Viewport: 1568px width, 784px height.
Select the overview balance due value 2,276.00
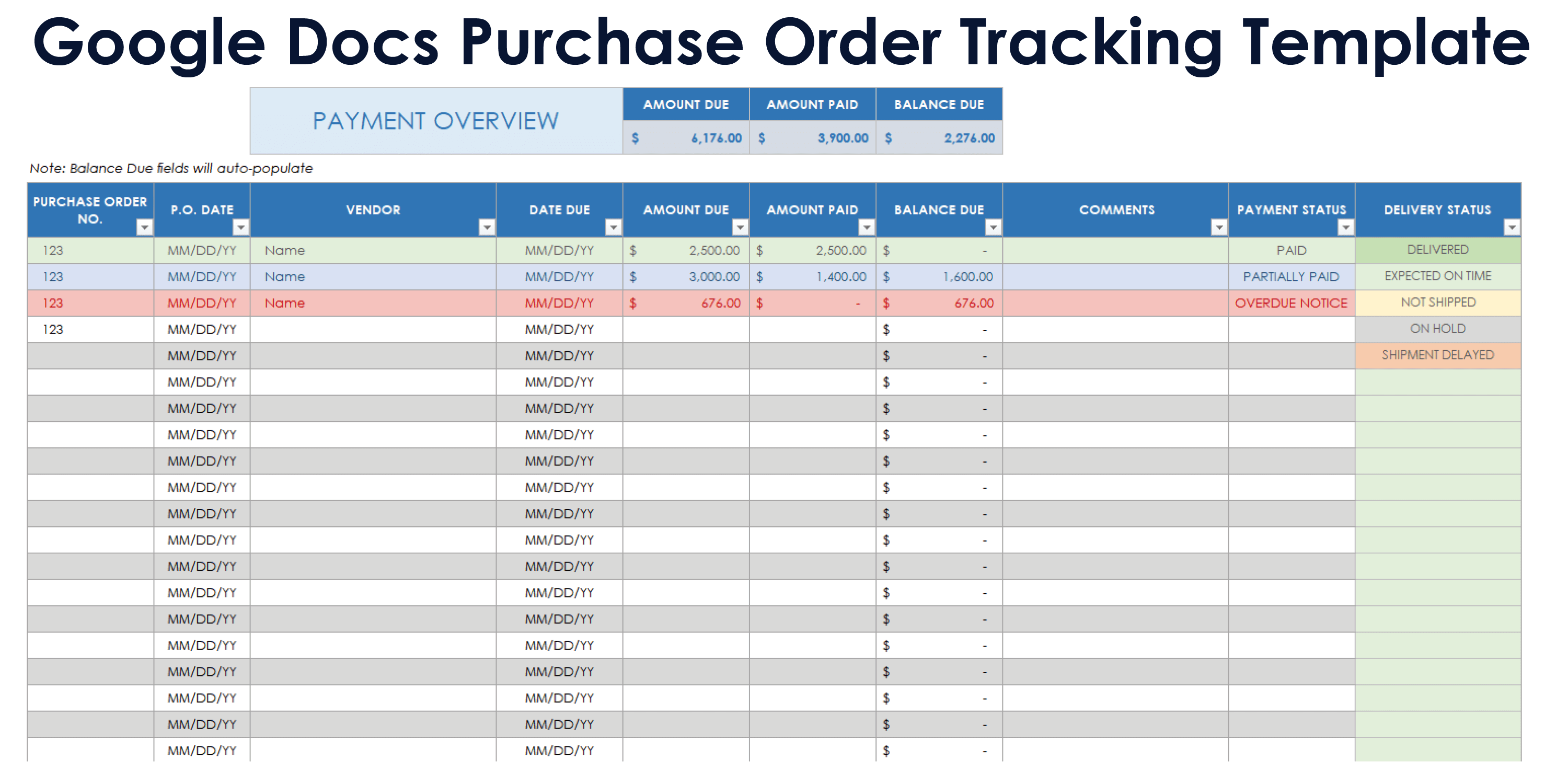click(939, 137)
